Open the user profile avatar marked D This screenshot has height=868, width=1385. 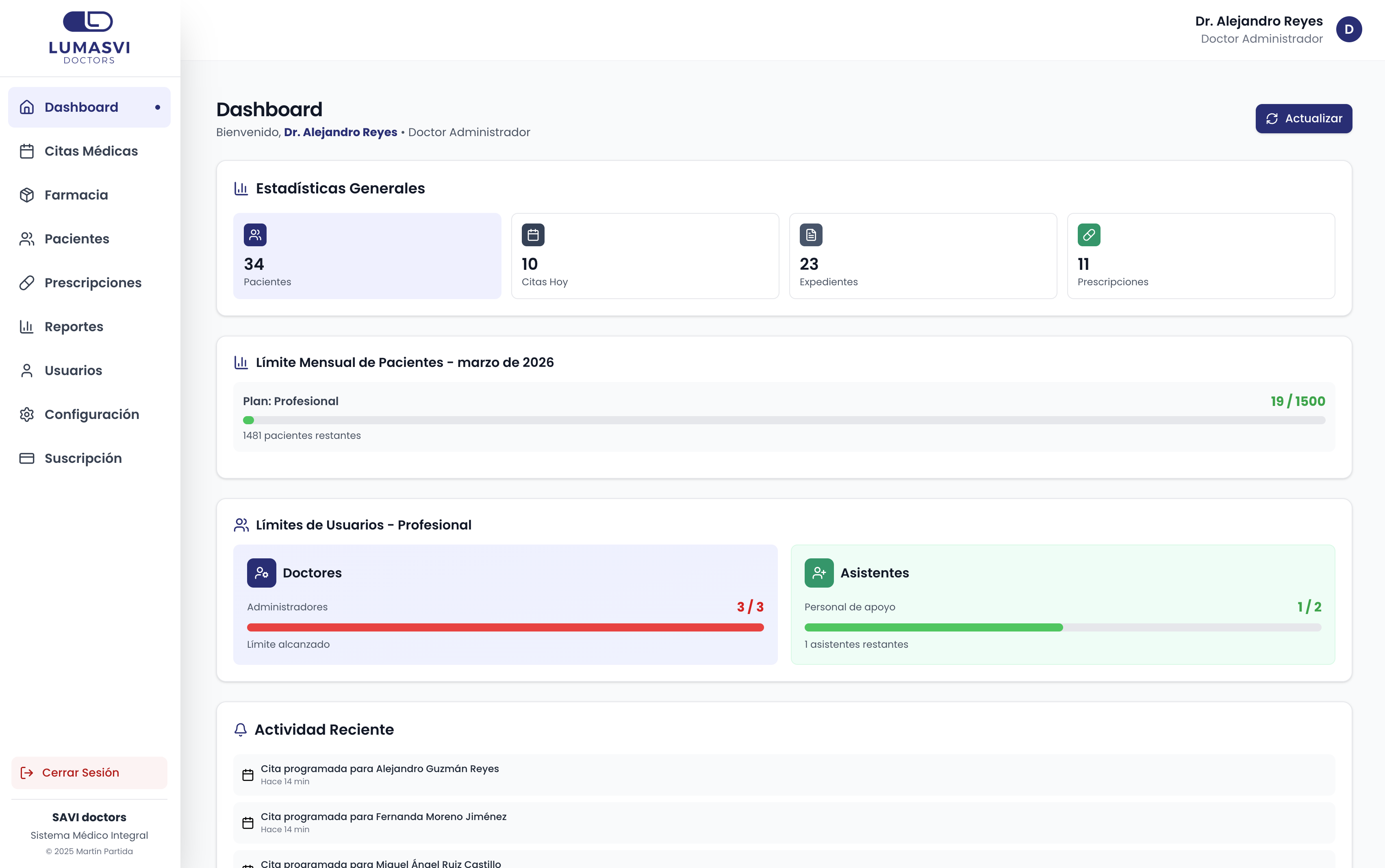coord(1348,29)
